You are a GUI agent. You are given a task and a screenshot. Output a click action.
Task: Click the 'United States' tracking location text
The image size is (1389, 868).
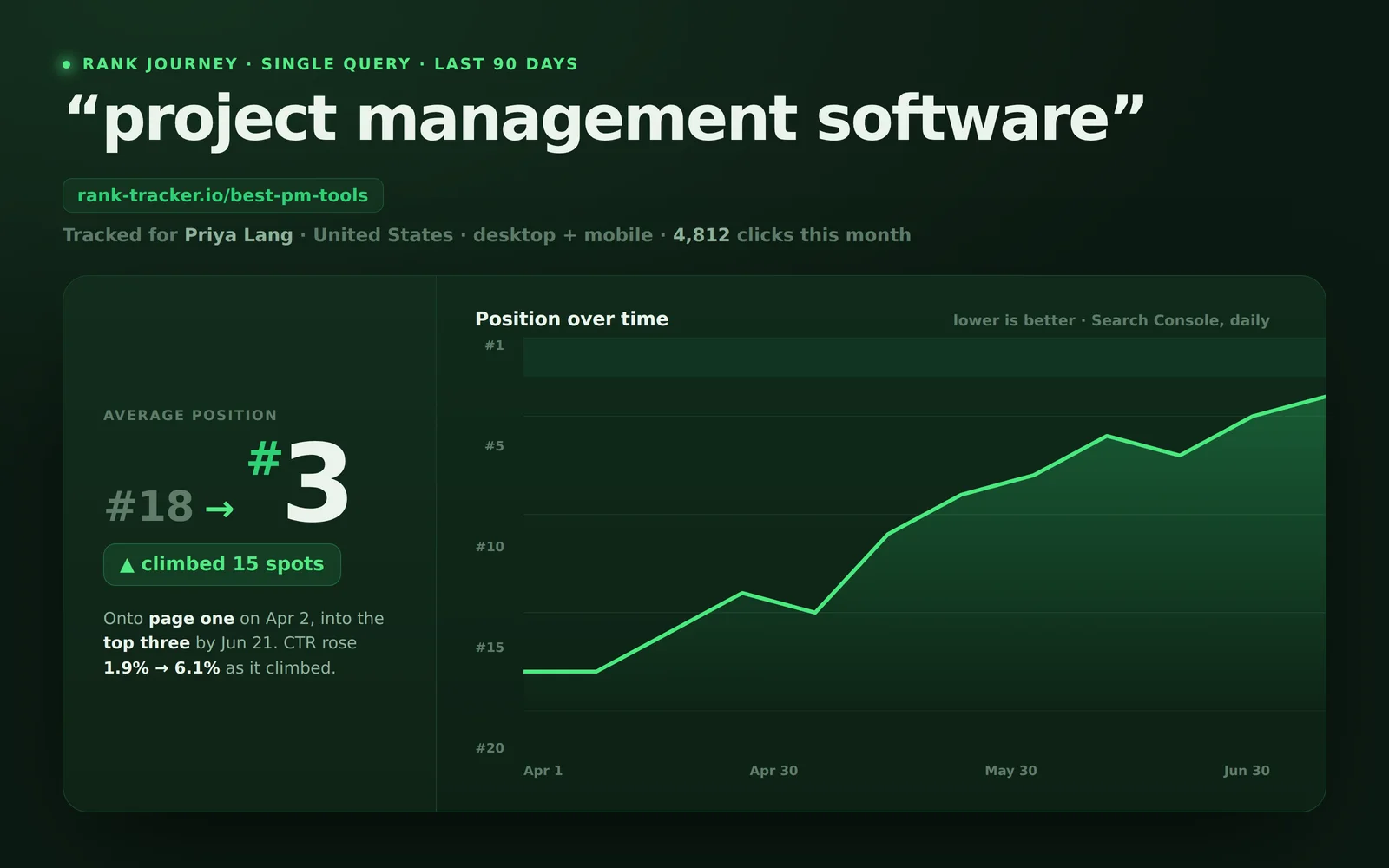(x=383, y=235)
